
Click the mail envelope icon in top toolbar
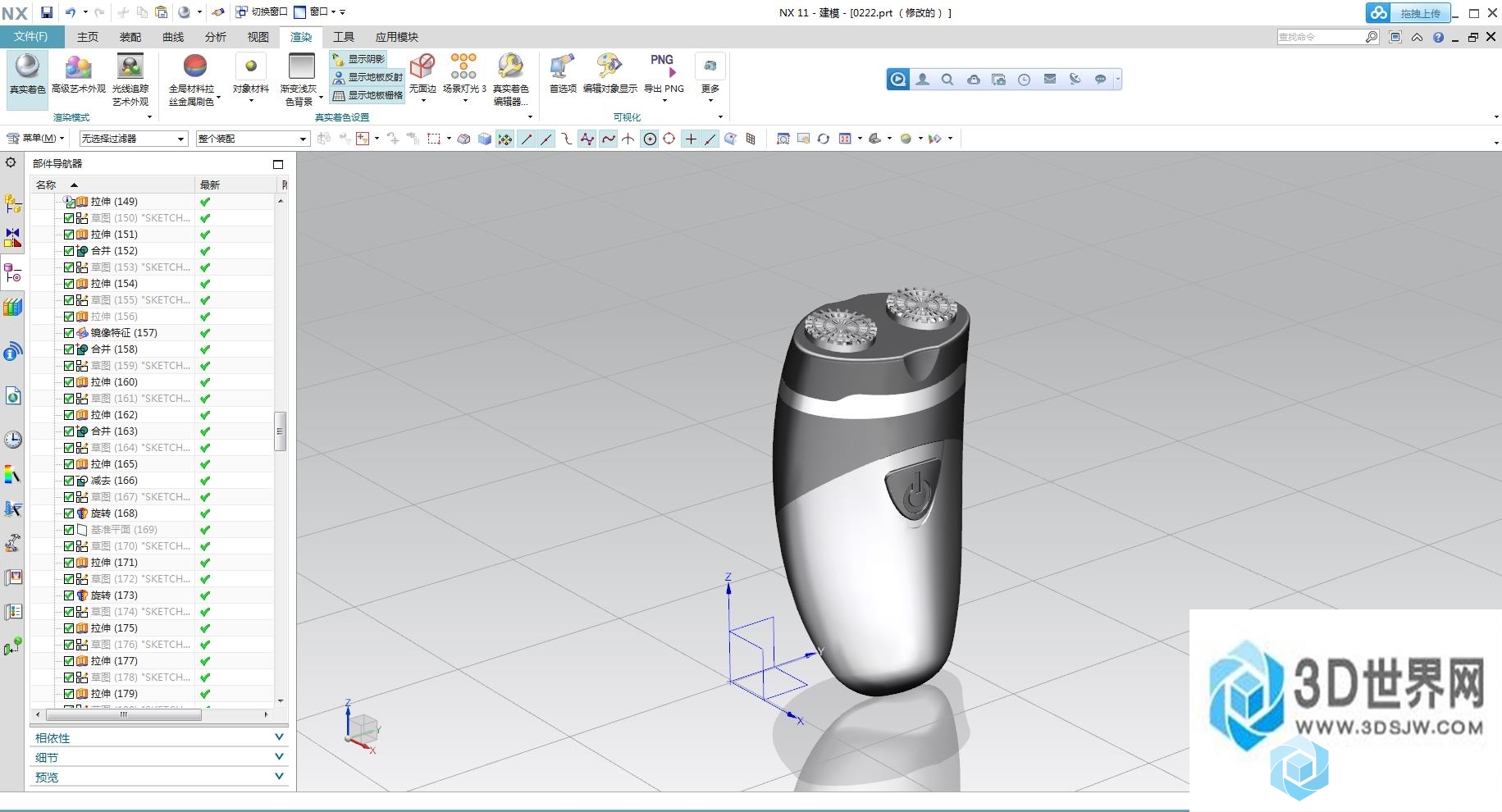click(1049, 80)
